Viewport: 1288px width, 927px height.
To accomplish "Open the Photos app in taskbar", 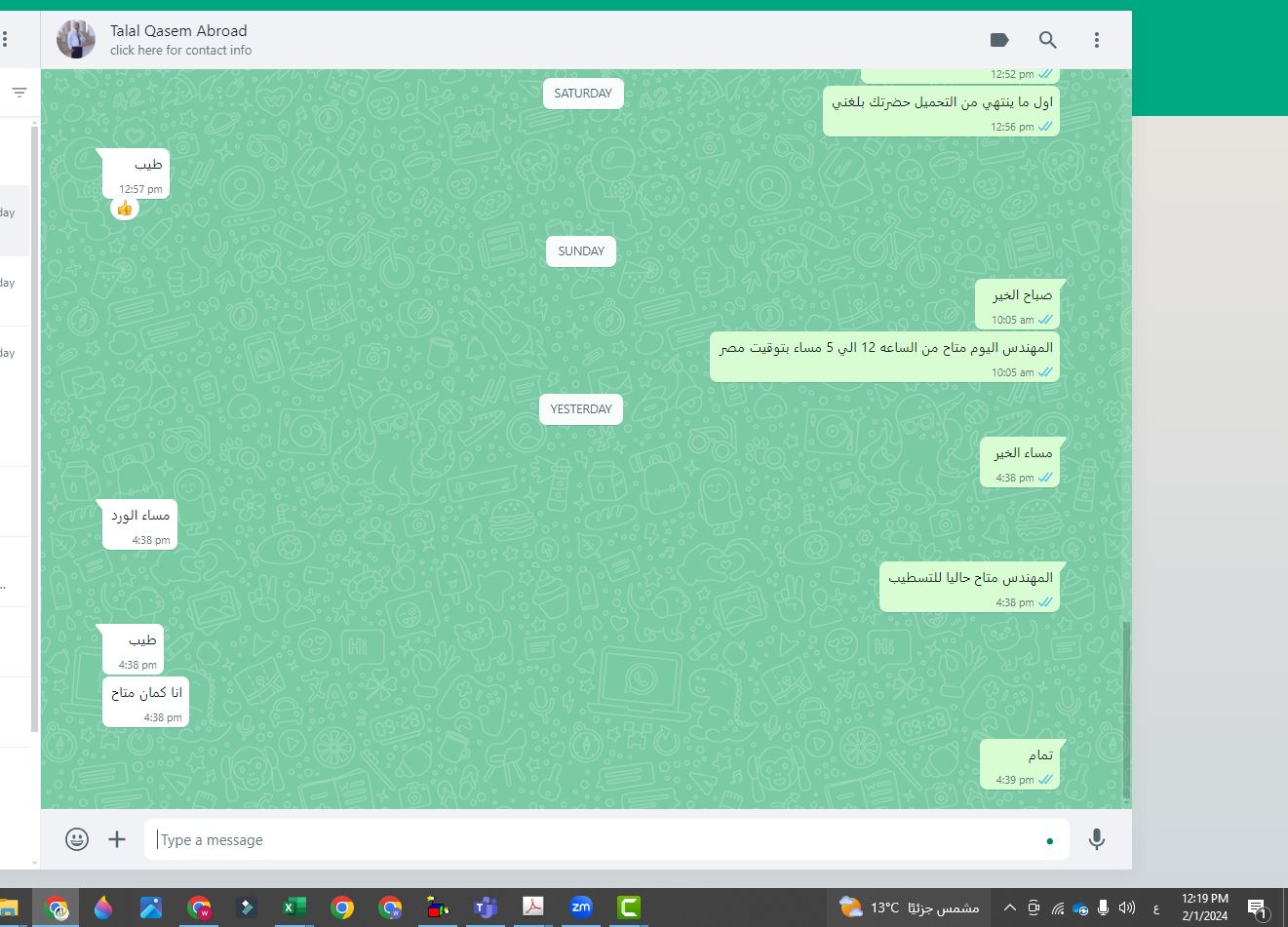I will 151,908.
